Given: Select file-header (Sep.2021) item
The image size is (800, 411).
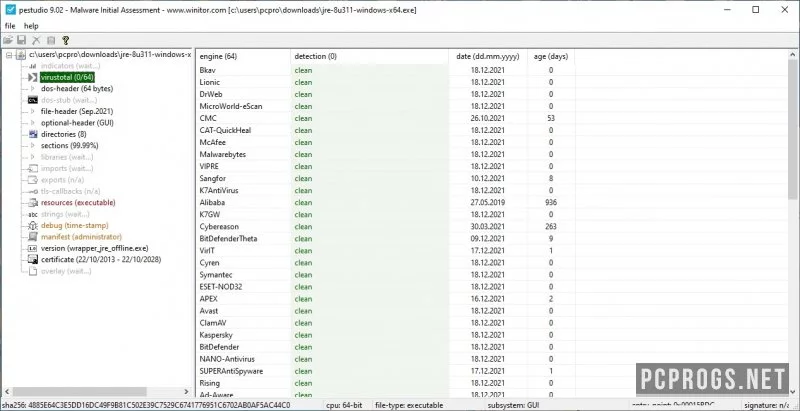Looking at the screenshot, I should 77,111.
